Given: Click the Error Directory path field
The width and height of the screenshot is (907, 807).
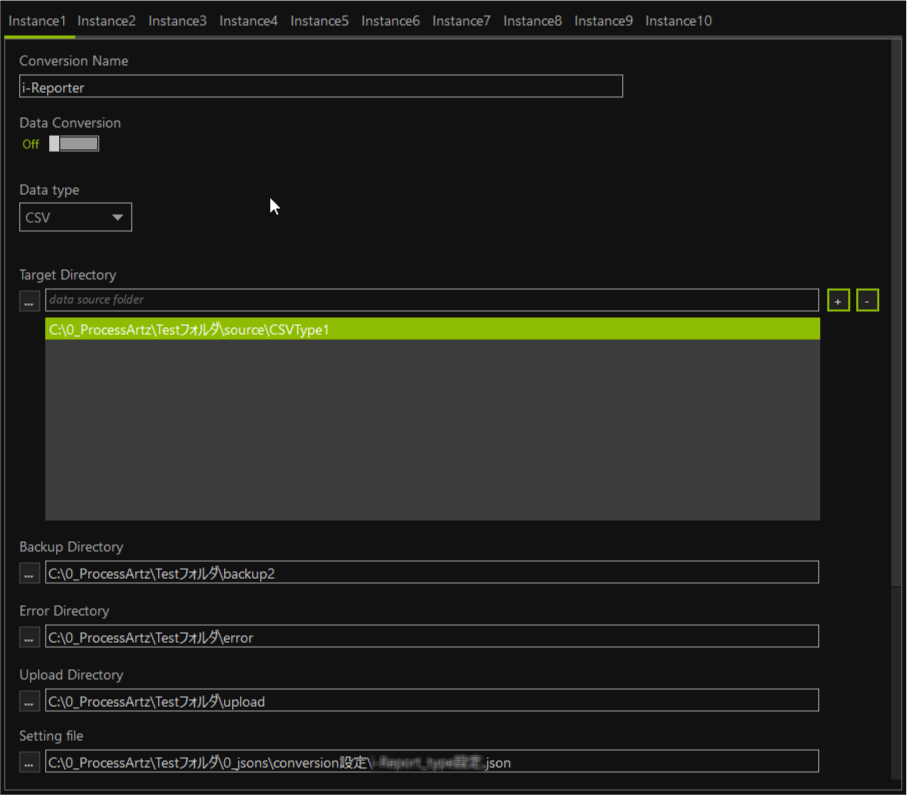Looking at the screenshot, I should 431,637.
